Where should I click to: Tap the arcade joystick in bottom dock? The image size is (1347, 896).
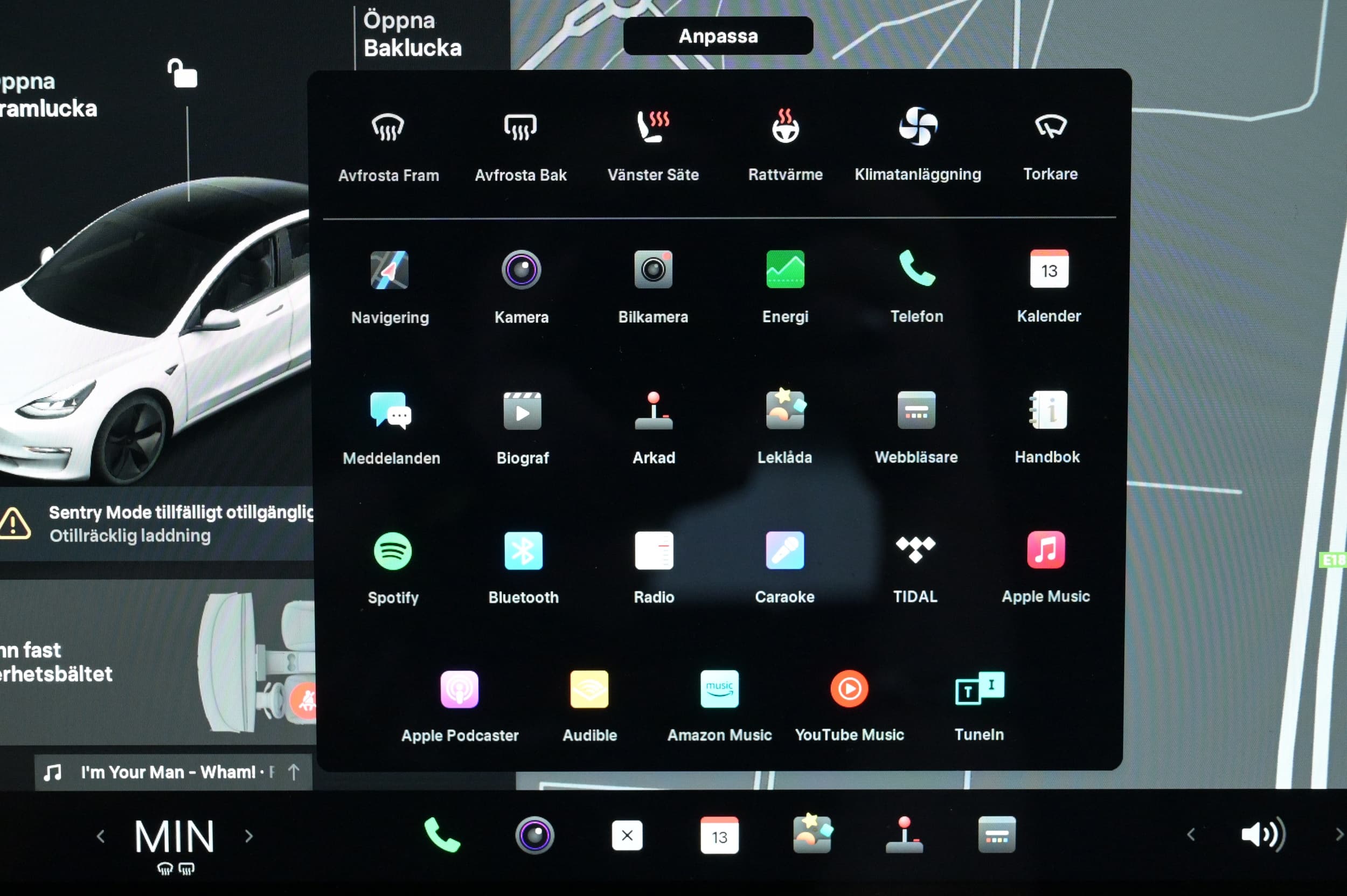904,834
